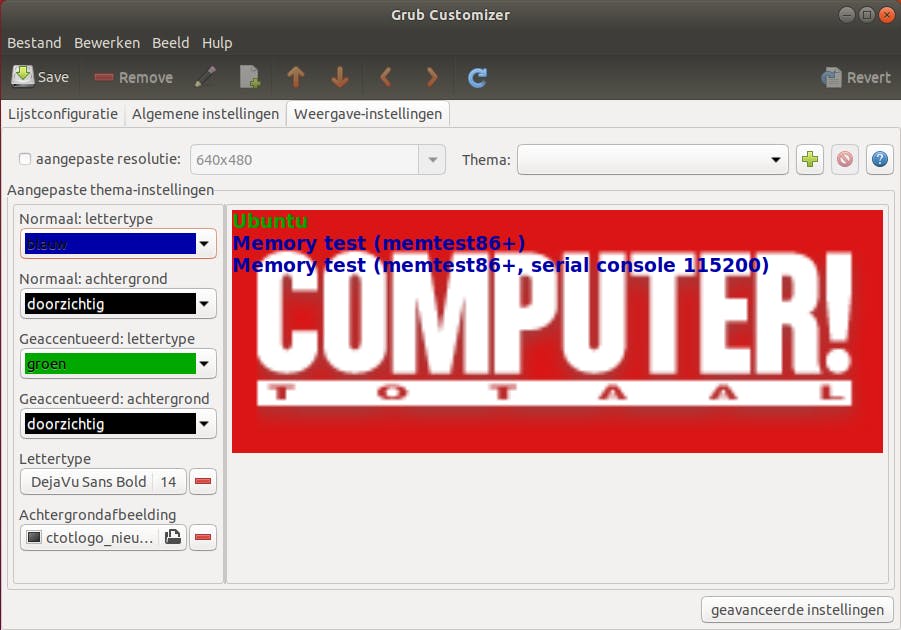Open Normaal: lettertype blauw color dropdown
Screen dimensions: 901x630
(118, 244)
